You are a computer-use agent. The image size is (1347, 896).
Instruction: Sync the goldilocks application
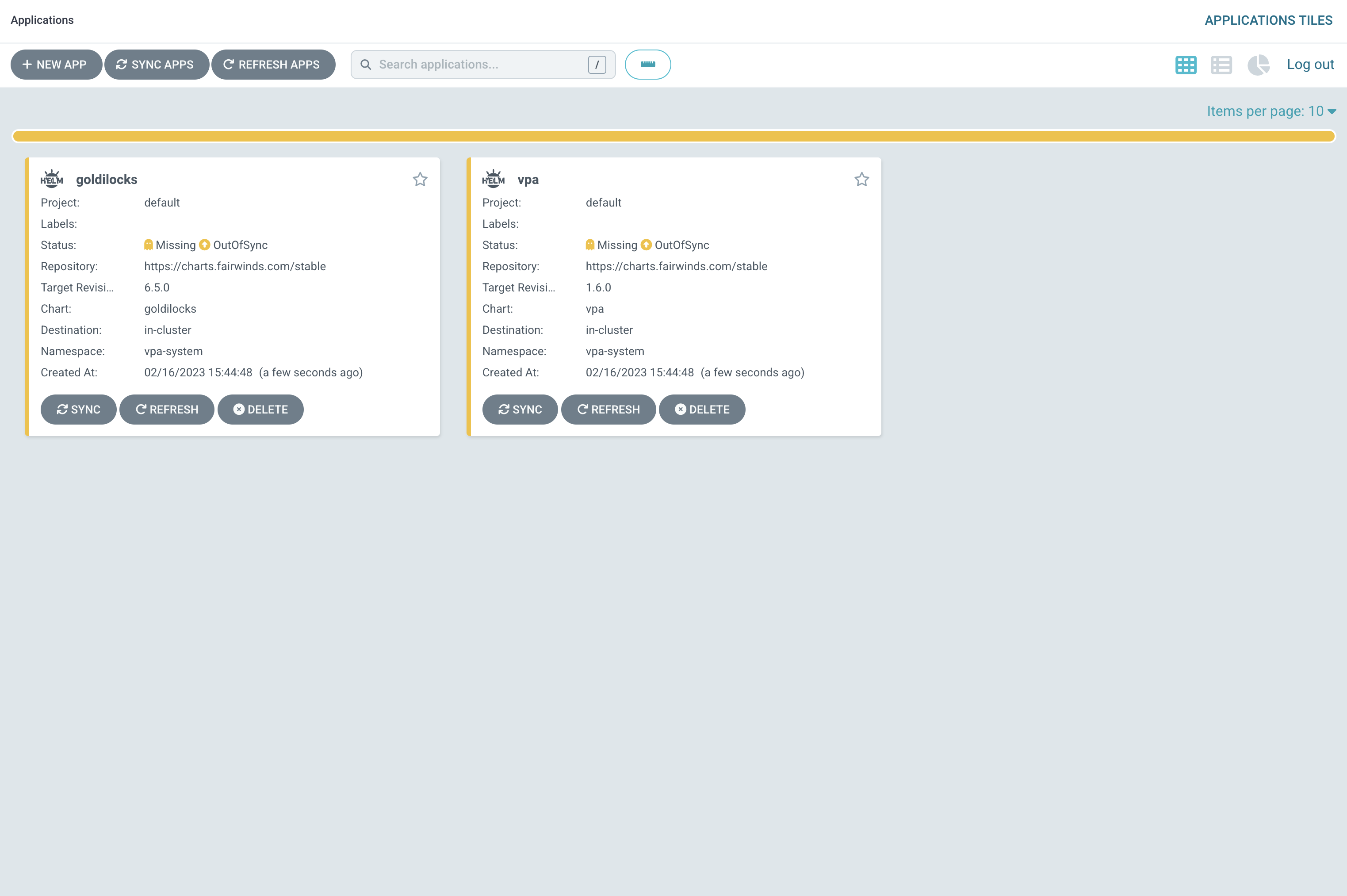(78, 409)
